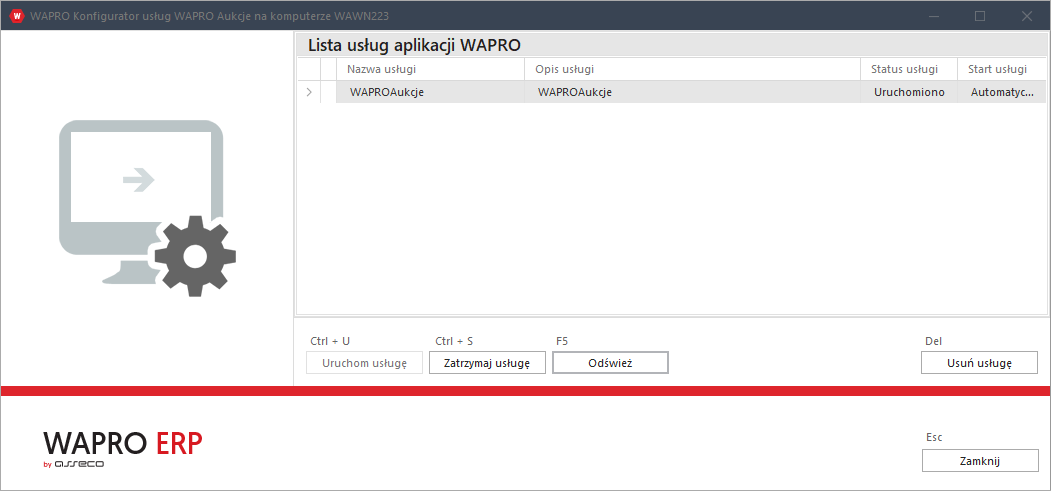
Task: Click the Uruchom usługę button
Action: click(365, 363)
